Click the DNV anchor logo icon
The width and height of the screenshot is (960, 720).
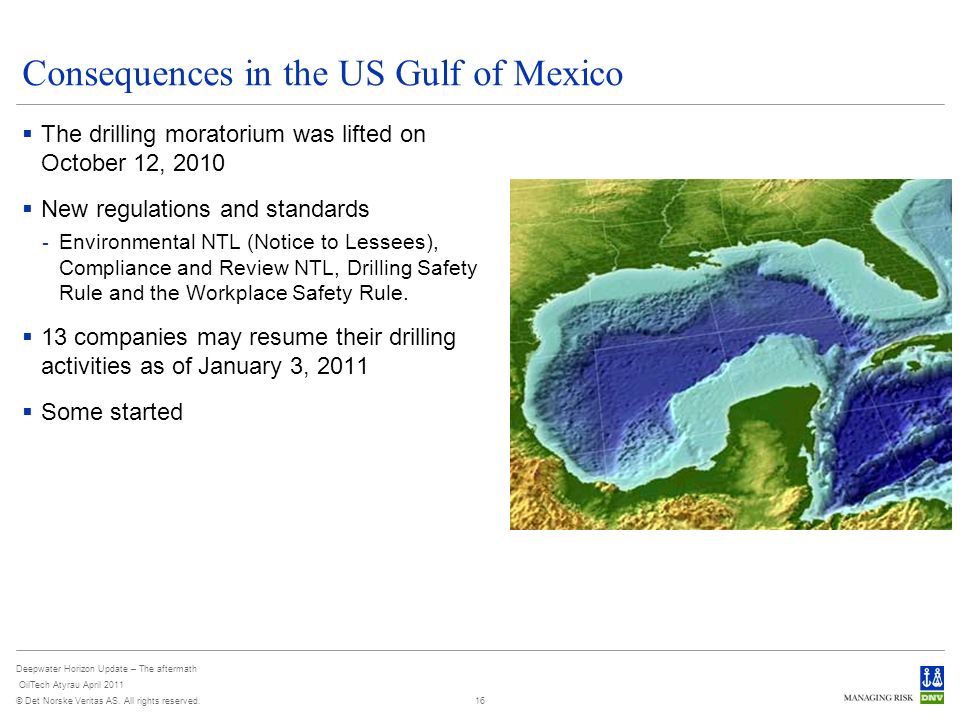932,685
